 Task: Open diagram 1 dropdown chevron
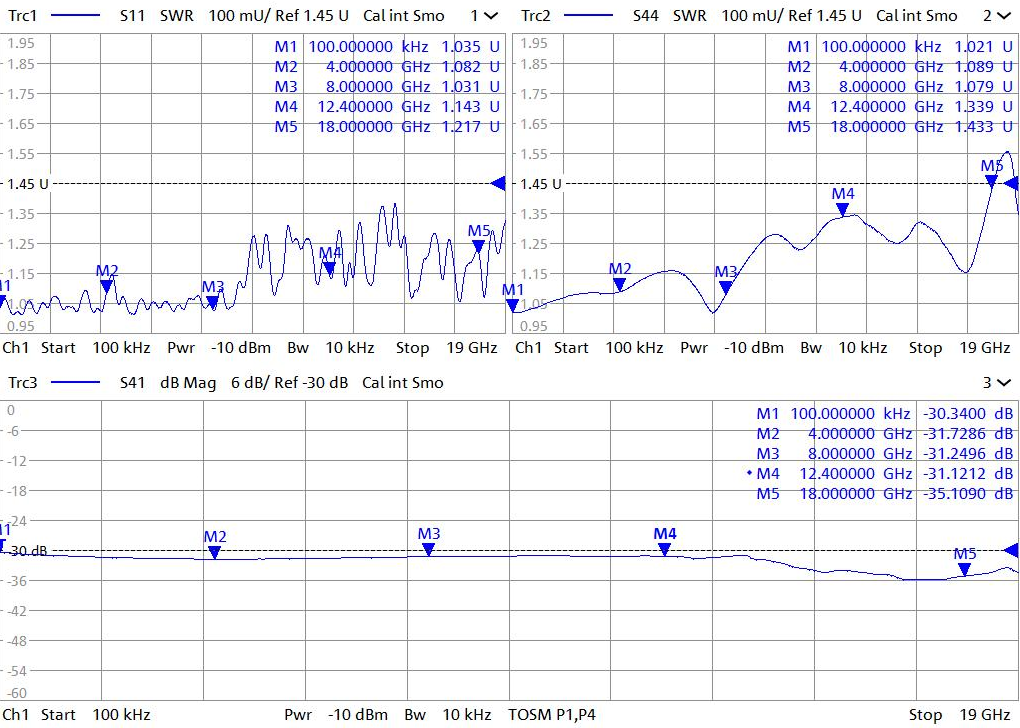[490, 16]
